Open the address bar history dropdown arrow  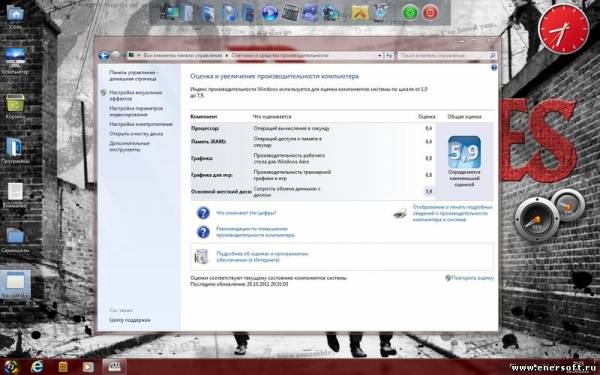click(380, 56)
